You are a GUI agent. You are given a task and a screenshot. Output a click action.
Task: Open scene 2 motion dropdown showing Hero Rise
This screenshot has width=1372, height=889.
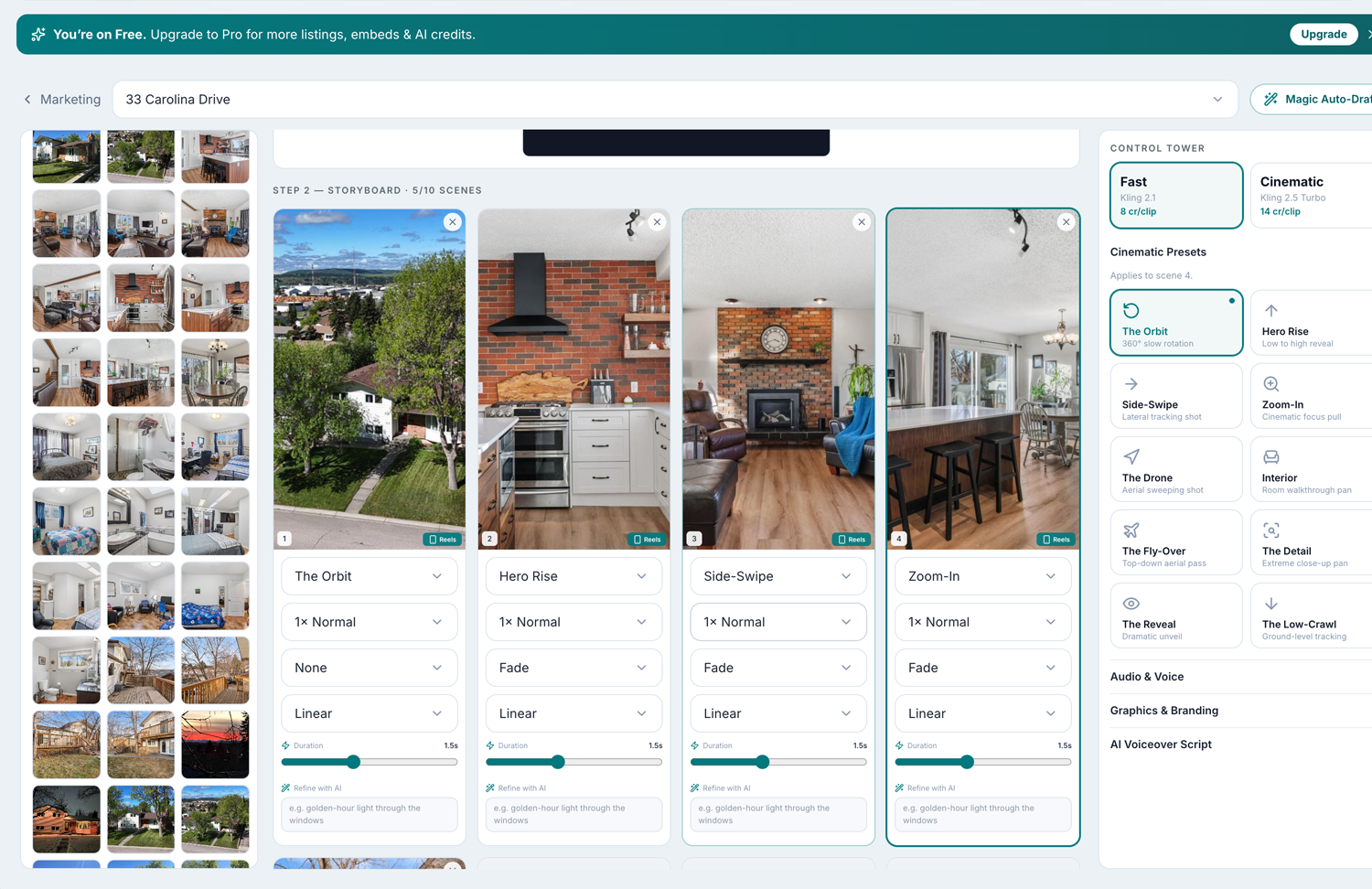[x=573, y=576]
